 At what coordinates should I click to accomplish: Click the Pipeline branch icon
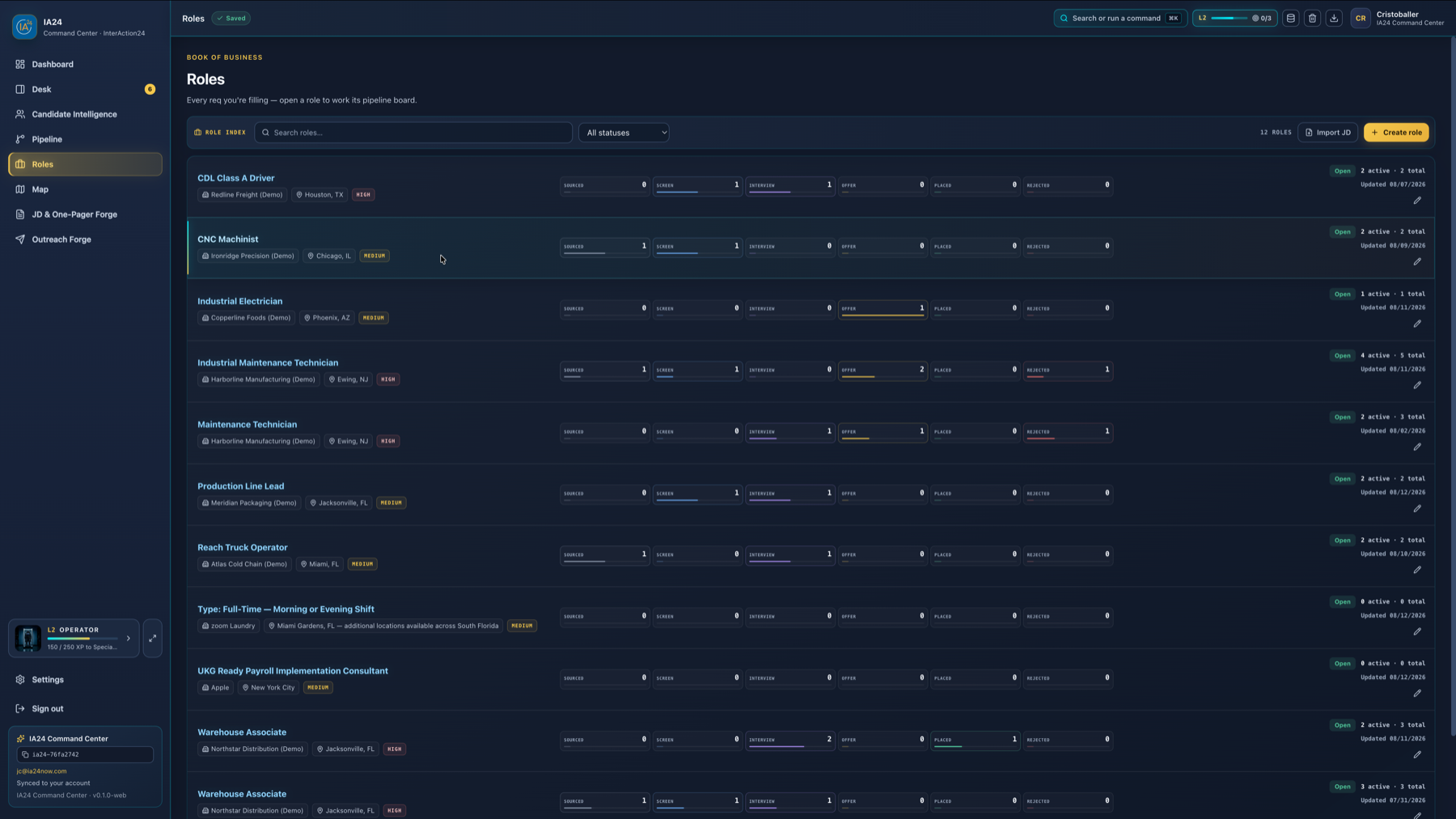(20, 139)
